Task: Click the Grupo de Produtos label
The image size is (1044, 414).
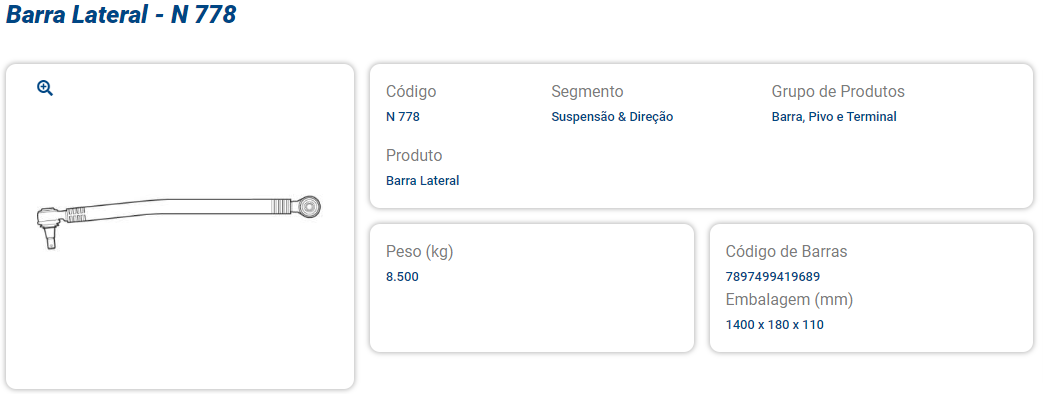Action: [x=838, y=92]
